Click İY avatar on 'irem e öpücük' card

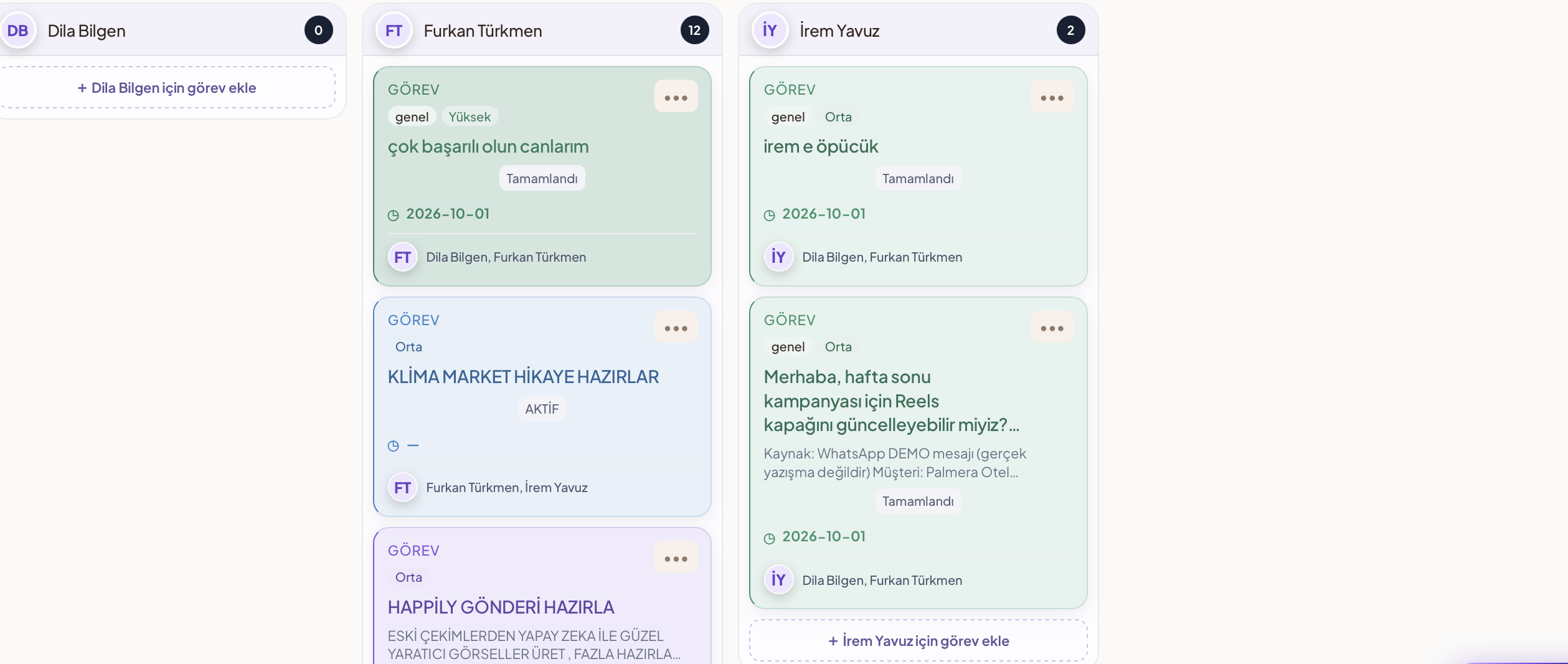coord(779,257)
